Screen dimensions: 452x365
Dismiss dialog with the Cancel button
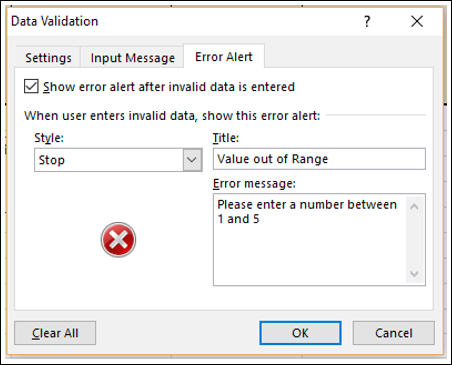[394, 333]
